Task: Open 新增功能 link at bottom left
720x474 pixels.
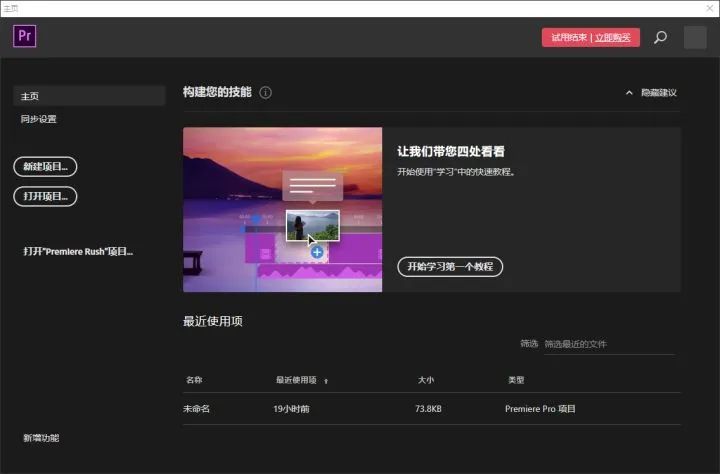Action: point(41,438)
